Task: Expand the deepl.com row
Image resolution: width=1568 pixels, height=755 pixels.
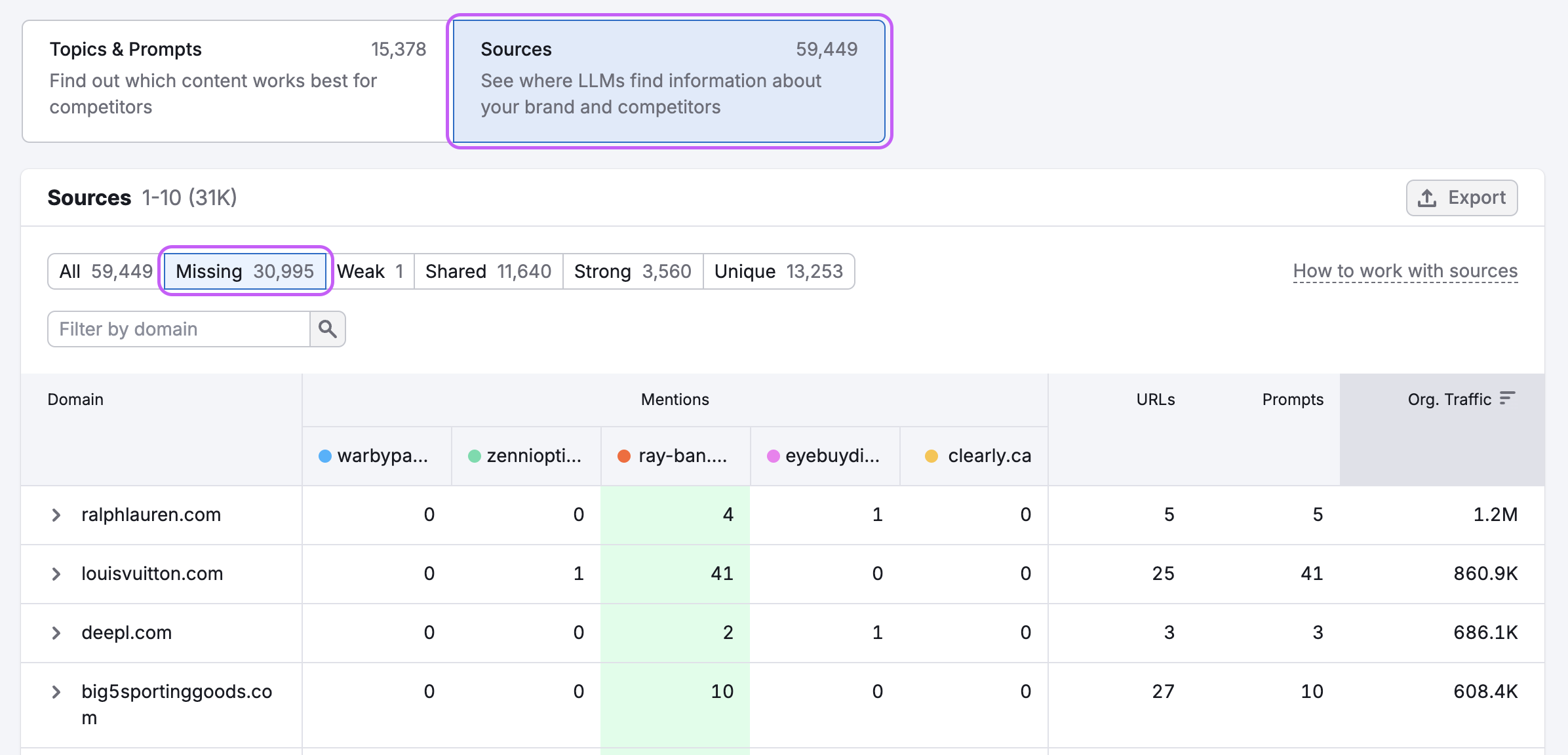Action: click(x=56, y=632)
